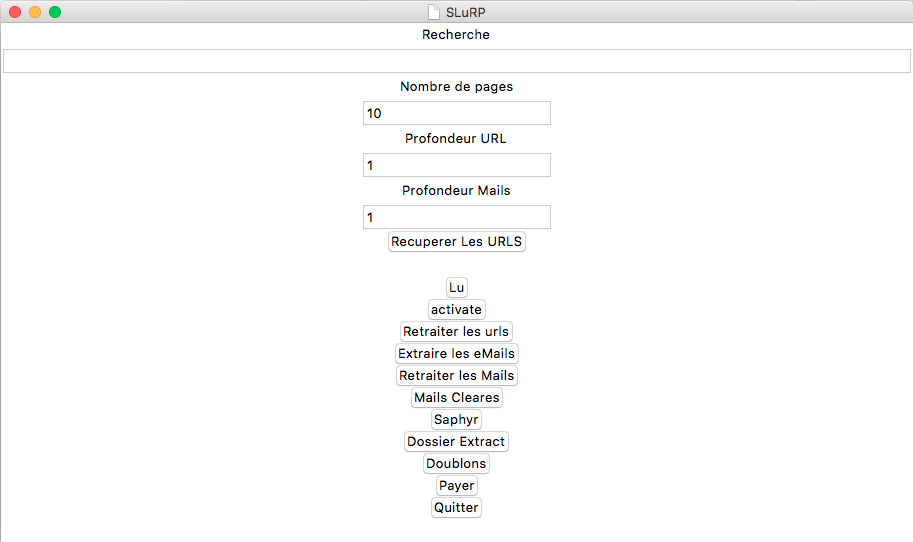Viewport: 913px width, 542px height.
Task: Select the Profondeur URL input box
Action: pyautogui.click(x=456, y=165)
